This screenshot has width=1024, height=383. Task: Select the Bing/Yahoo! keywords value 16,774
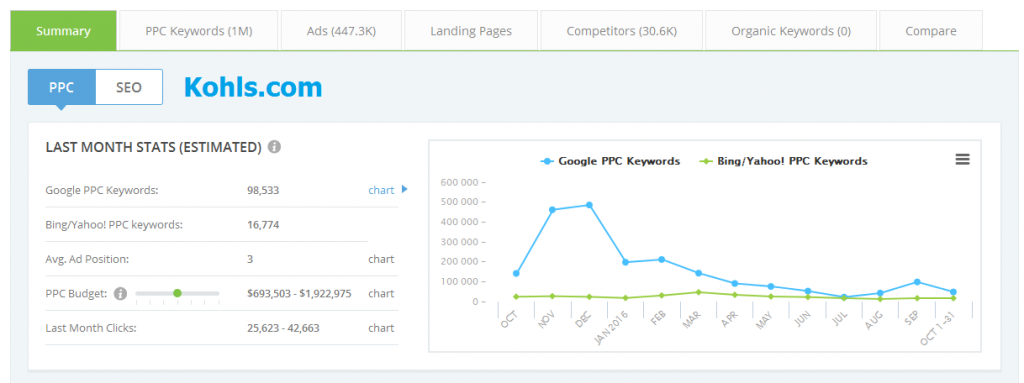tap(263, 225)
